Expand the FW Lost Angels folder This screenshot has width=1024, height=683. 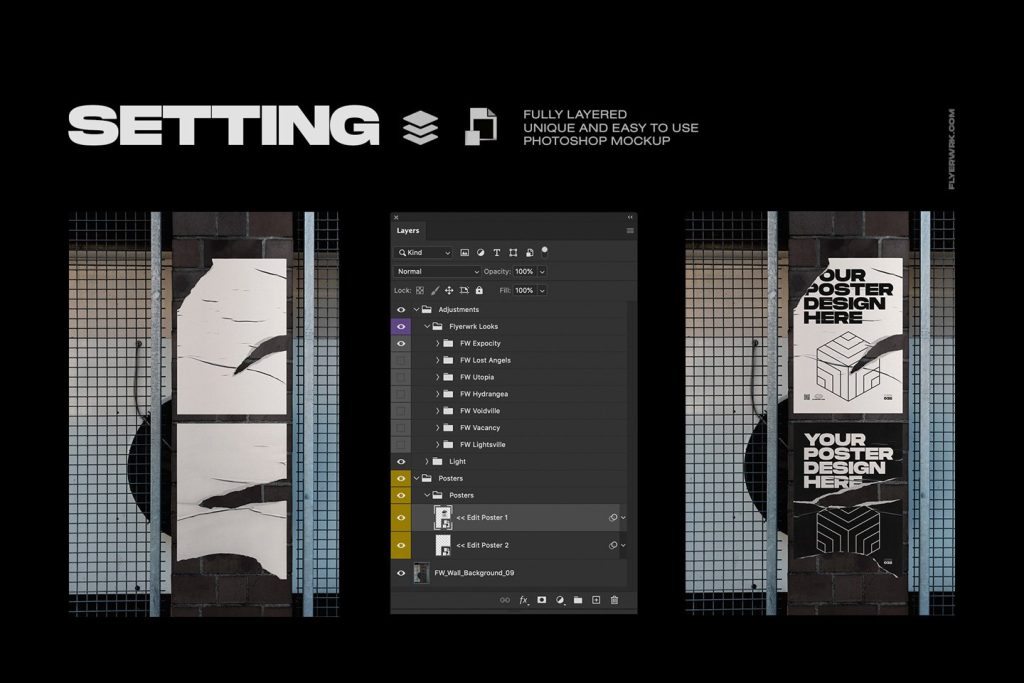tap(438, 360)
